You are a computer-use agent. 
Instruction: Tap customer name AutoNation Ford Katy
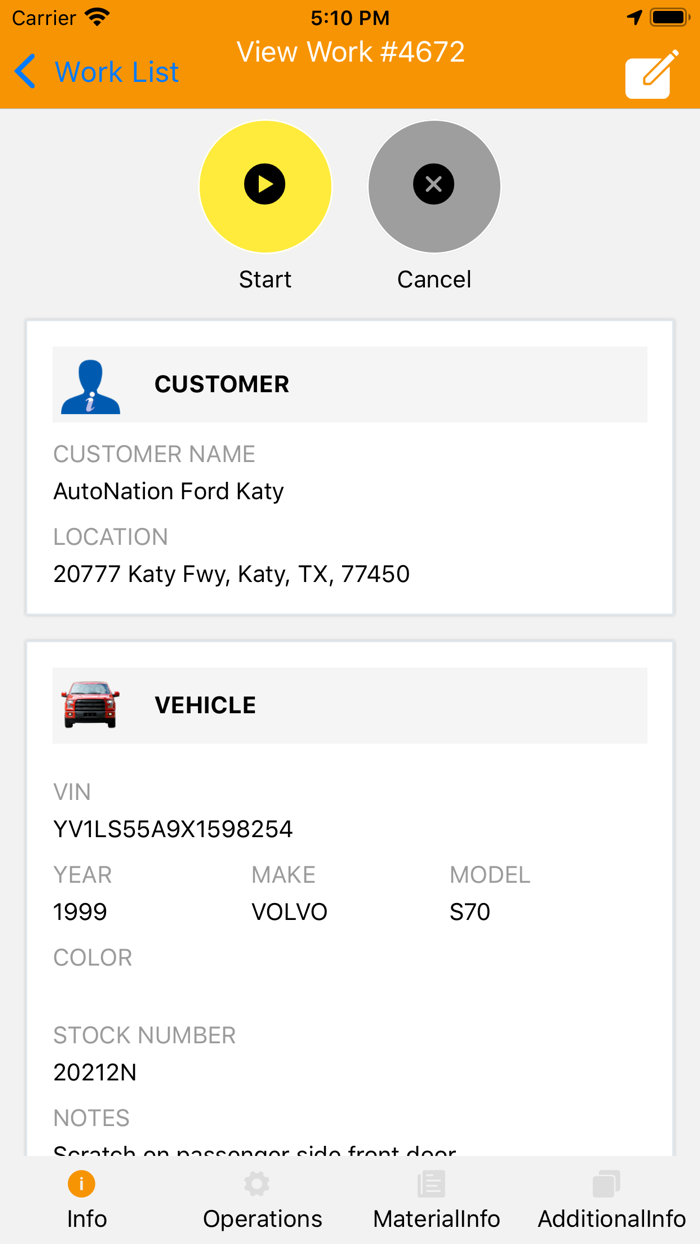168,491
